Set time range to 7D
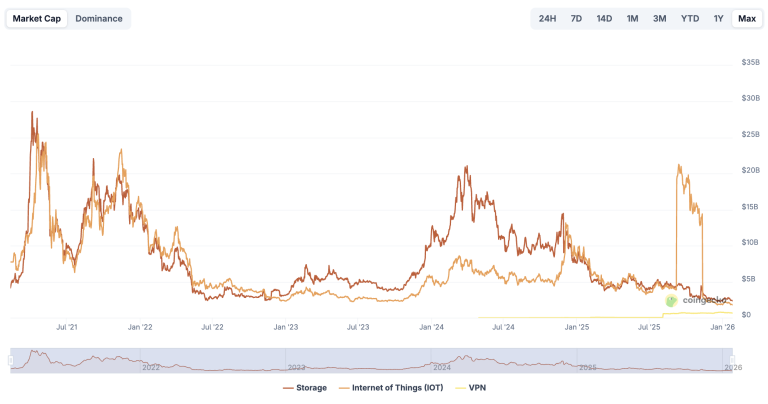The image size is (768, 404). [x=576, y=19]
